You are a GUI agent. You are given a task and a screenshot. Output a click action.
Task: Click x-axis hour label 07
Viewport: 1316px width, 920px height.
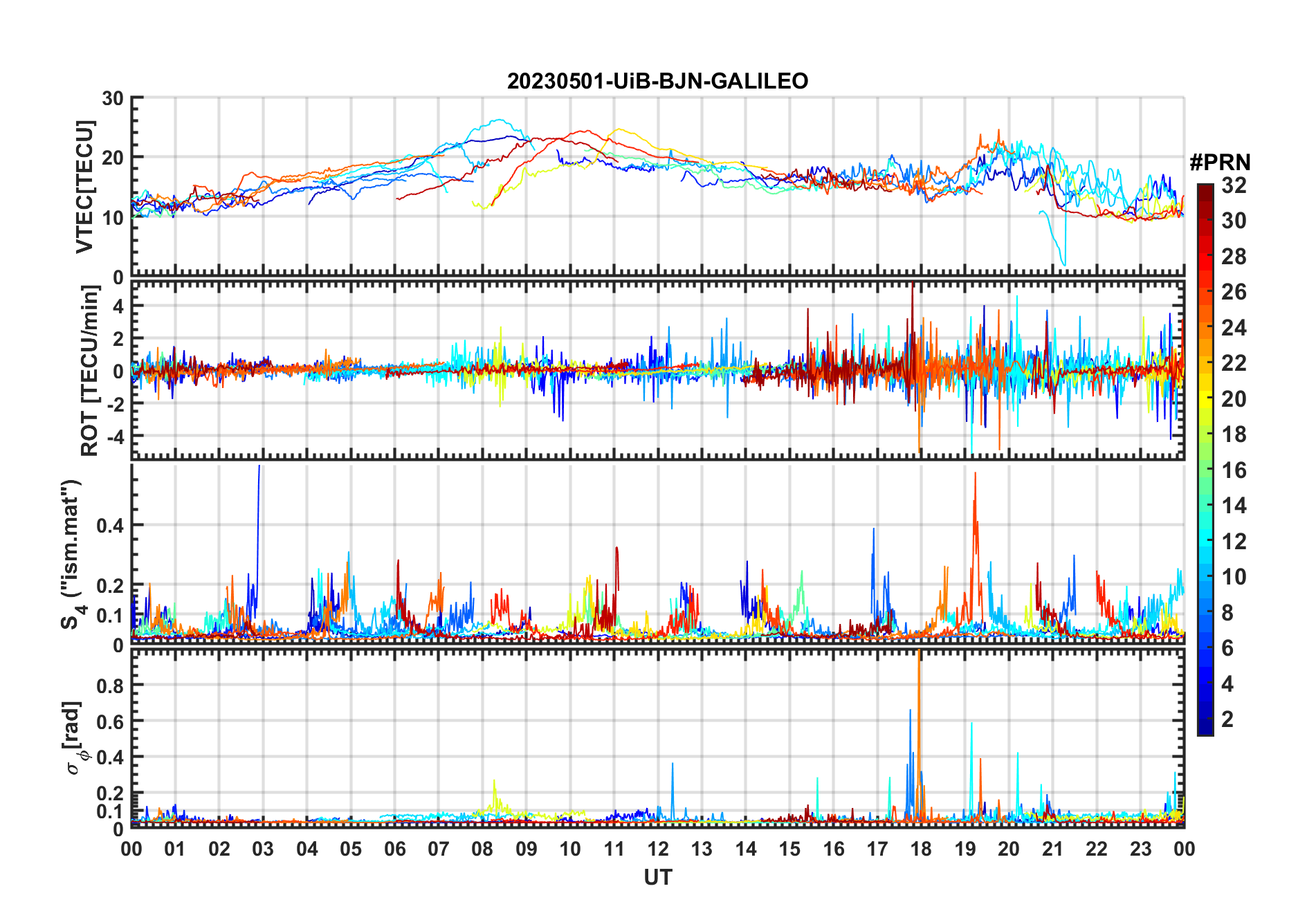(439, 849)
